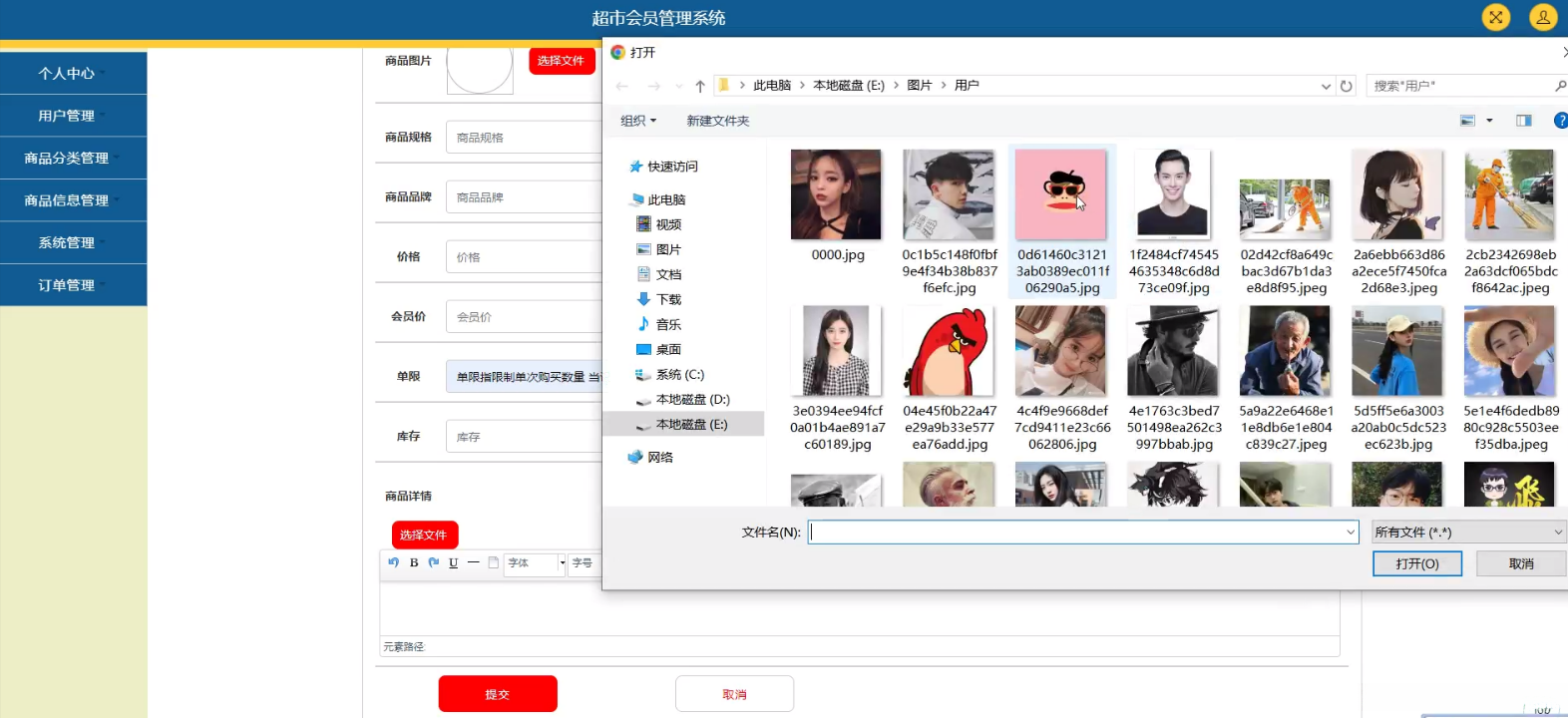Click the fullscreen toggle icon in the header
The height and width of the screenshot is (718, 1568).
coord(1495,17)
